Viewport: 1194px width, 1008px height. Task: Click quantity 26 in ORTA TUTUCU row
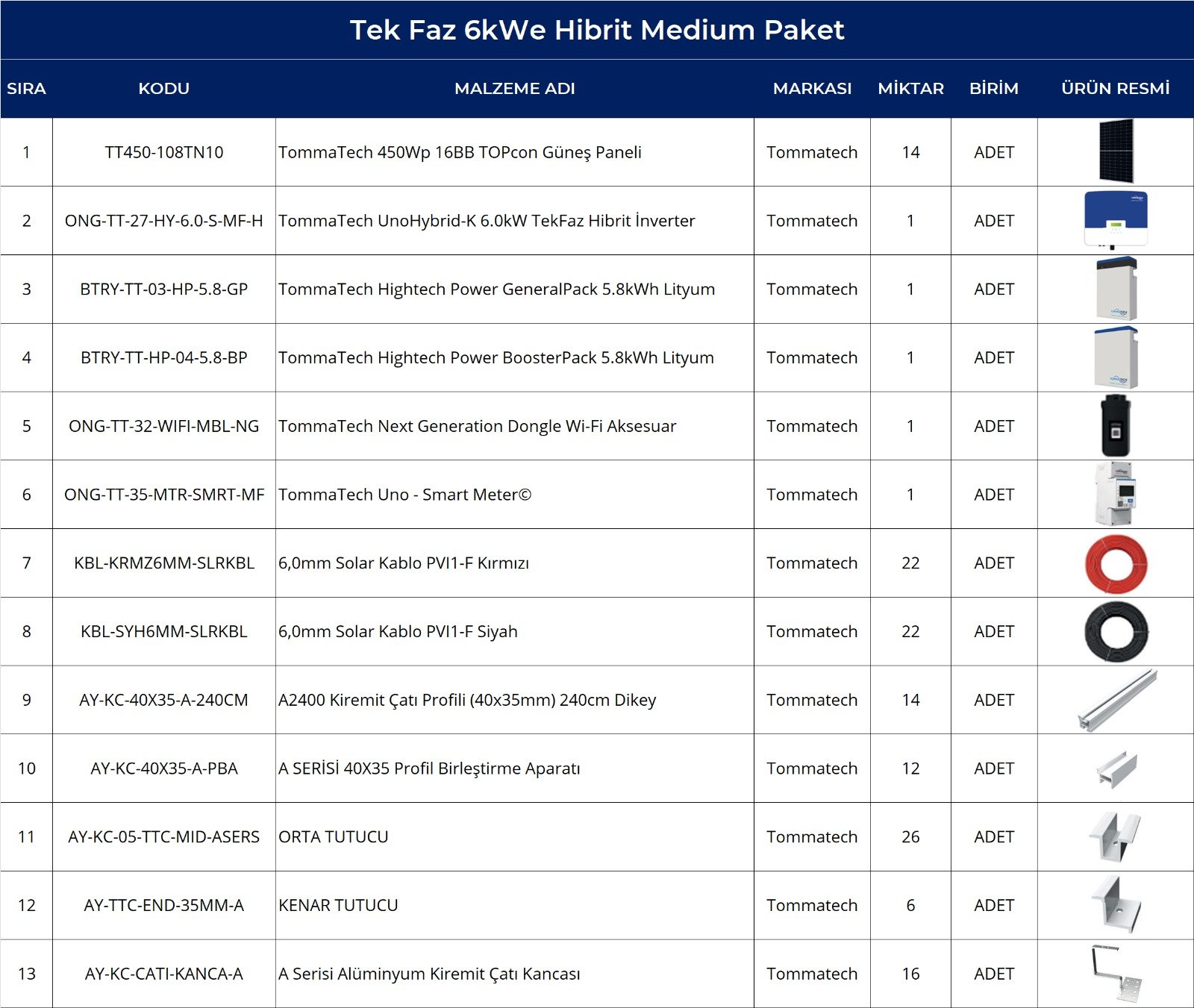pos(910,836)
